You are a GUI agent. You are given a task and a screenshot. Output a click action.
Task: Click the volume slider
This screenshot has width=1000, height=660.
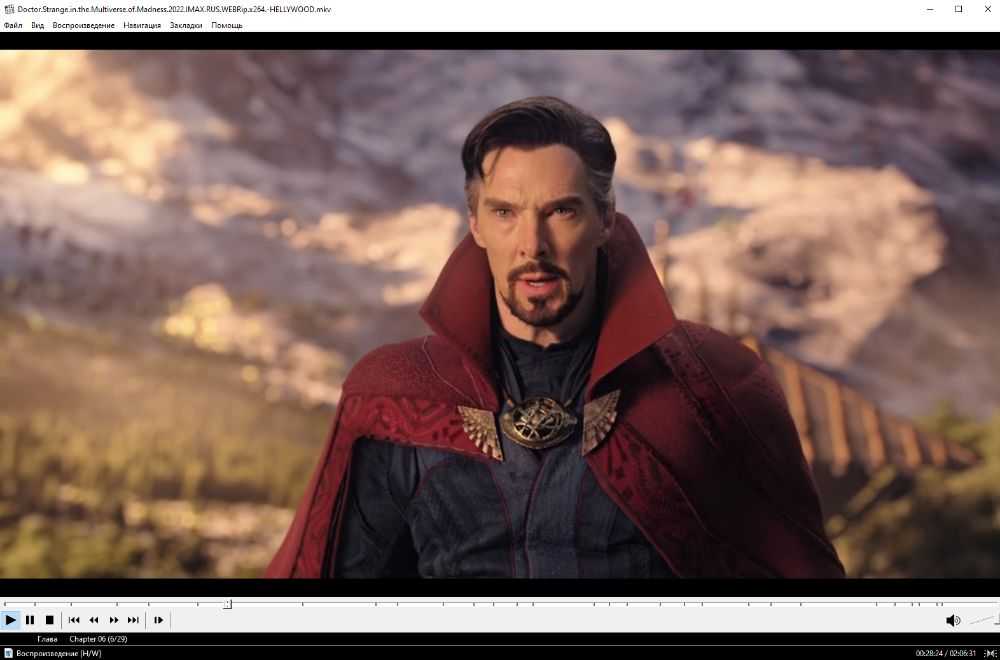(x=983, y=620)
